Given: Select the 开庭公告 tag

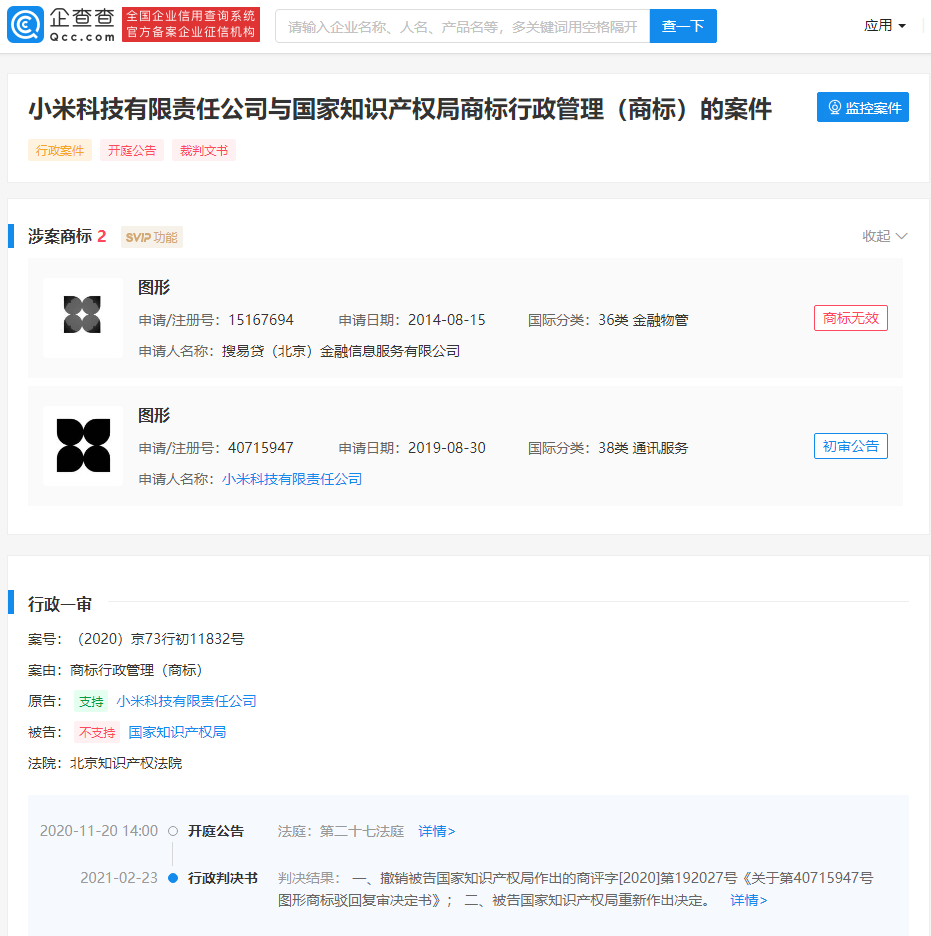Looking at the screenshot, I should click(132, 150).
